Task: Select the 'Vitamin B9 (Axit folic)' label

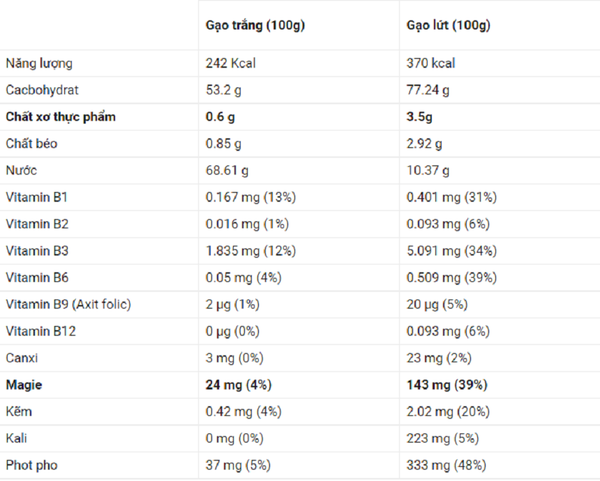Action: coord(68,304)
